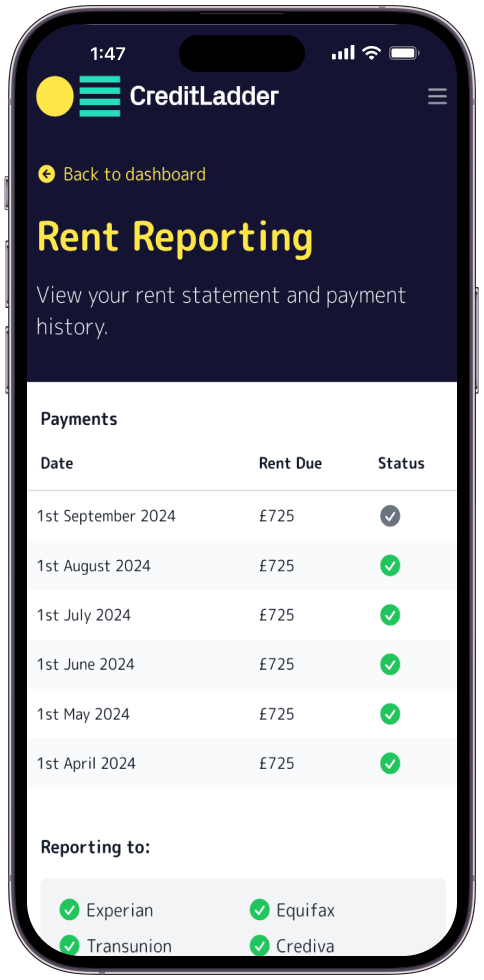Screen dimensions: 484x980
Task: Click green check status for June 2024
Action: [390, 664]
